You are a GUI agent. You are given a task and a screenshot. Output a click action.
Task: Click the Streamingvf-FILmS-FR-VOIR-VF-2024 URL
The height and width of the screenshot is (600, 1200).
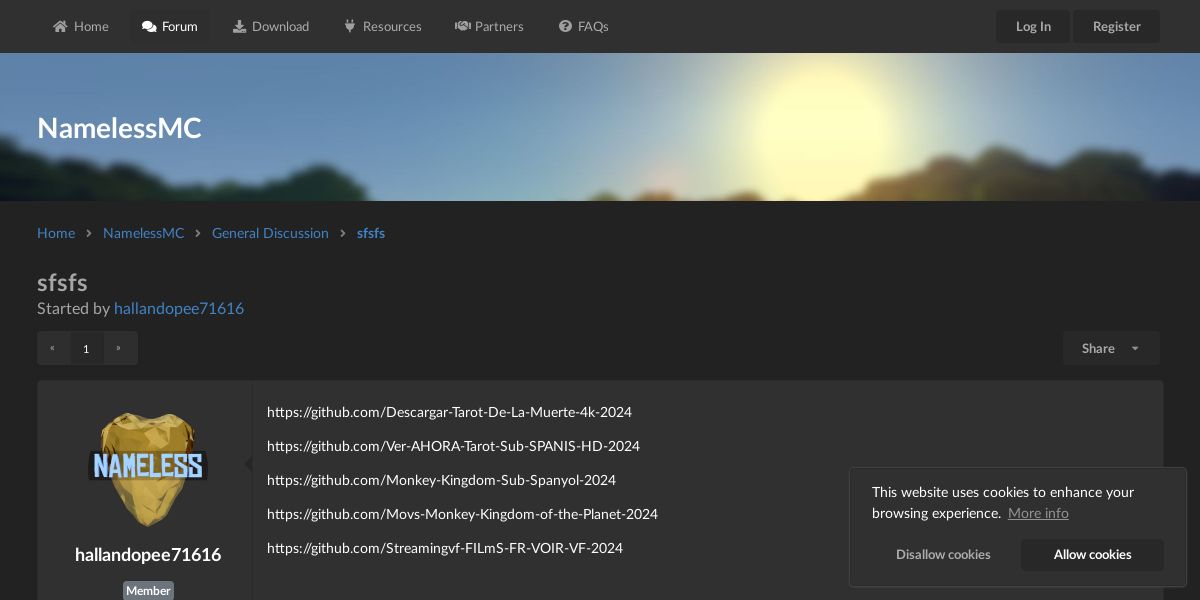click(445, 548)
